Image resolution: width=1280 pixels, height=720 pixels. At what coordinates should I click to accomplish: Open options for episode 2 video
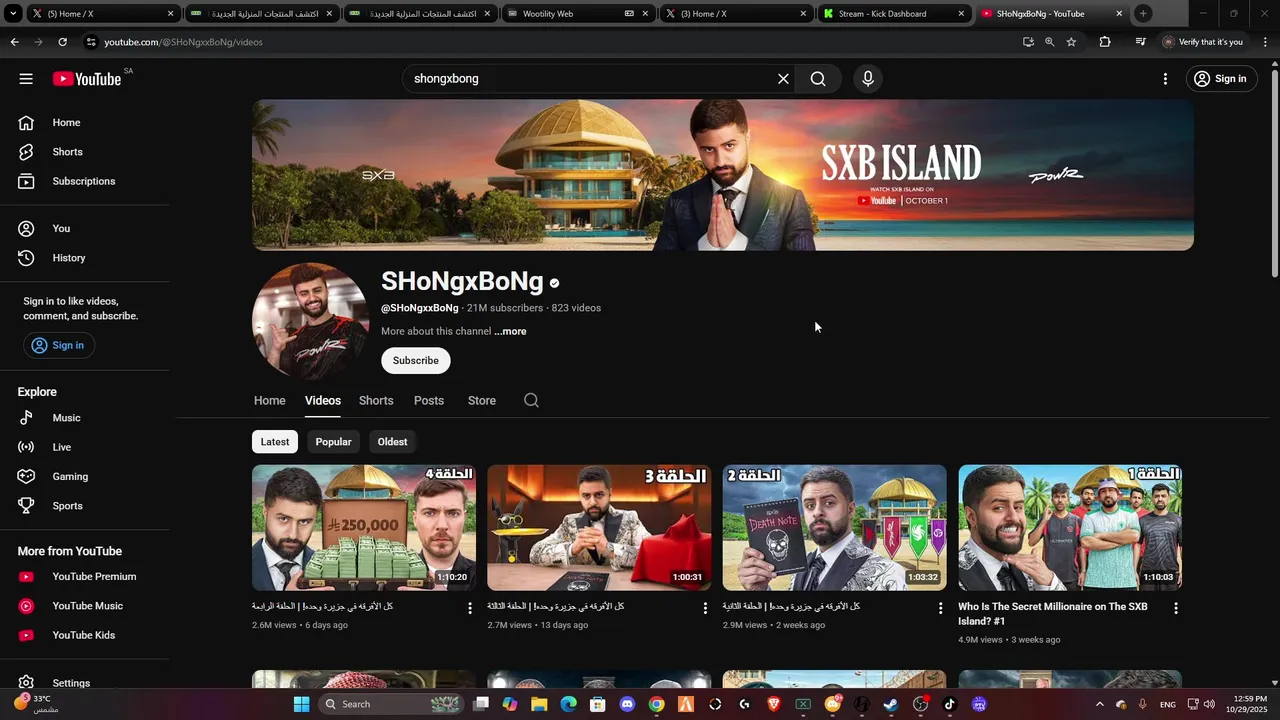[x=940, y=608]
